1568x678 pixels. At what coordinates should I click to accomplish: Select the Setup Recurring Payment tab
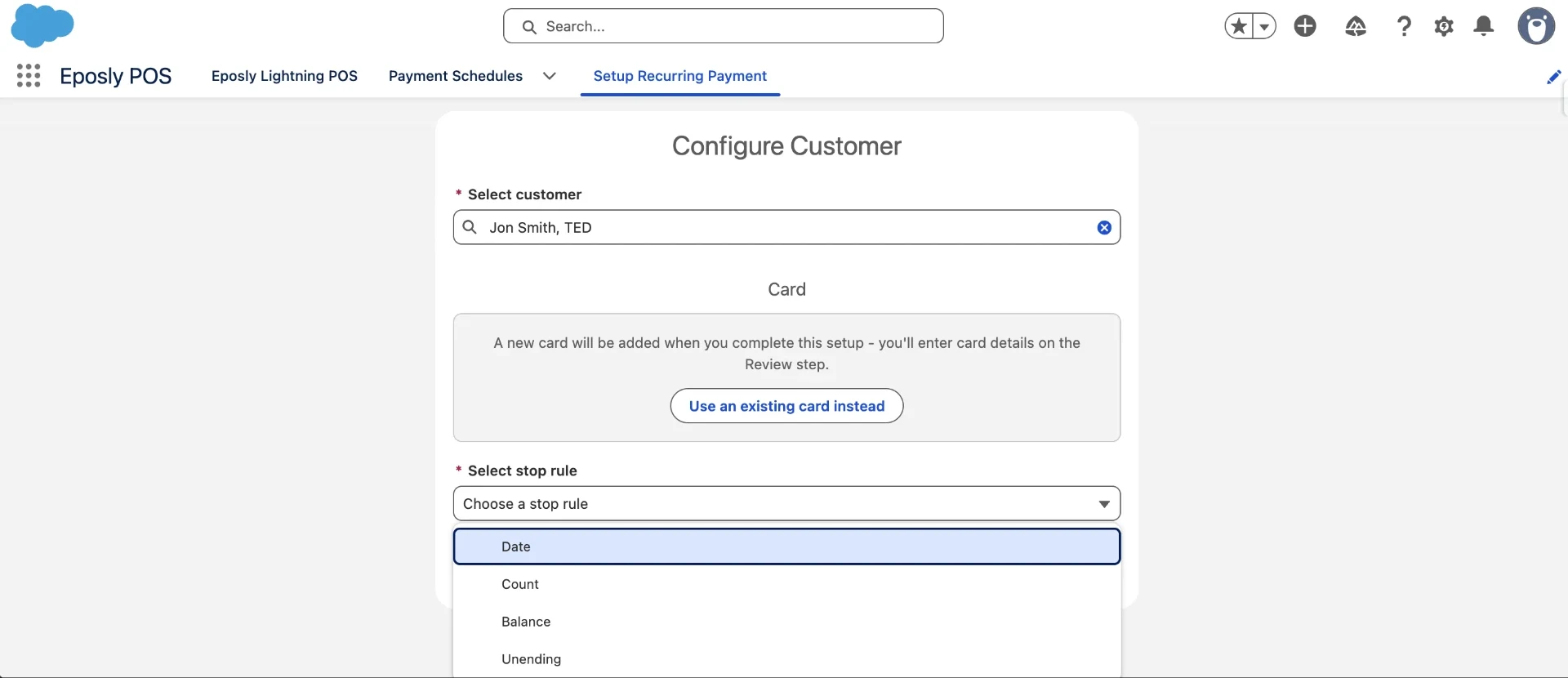click(680, 76)
